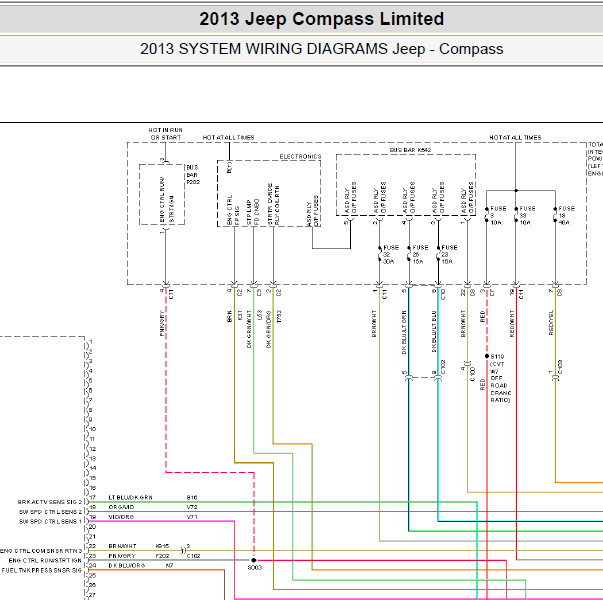Click the 'SW SPD CTRL SENS 2' pin label
This screenshot has height=600, width=603.
(51, 512)
